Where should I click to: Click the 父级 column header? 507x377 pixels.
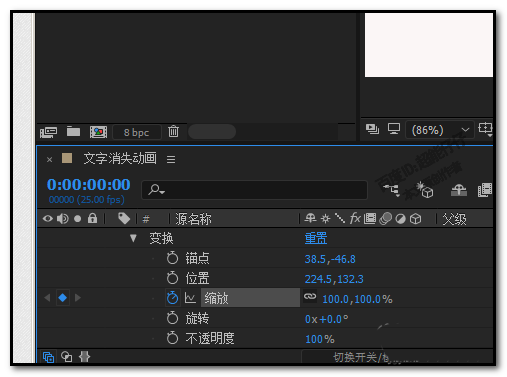(x=454, y=219)
